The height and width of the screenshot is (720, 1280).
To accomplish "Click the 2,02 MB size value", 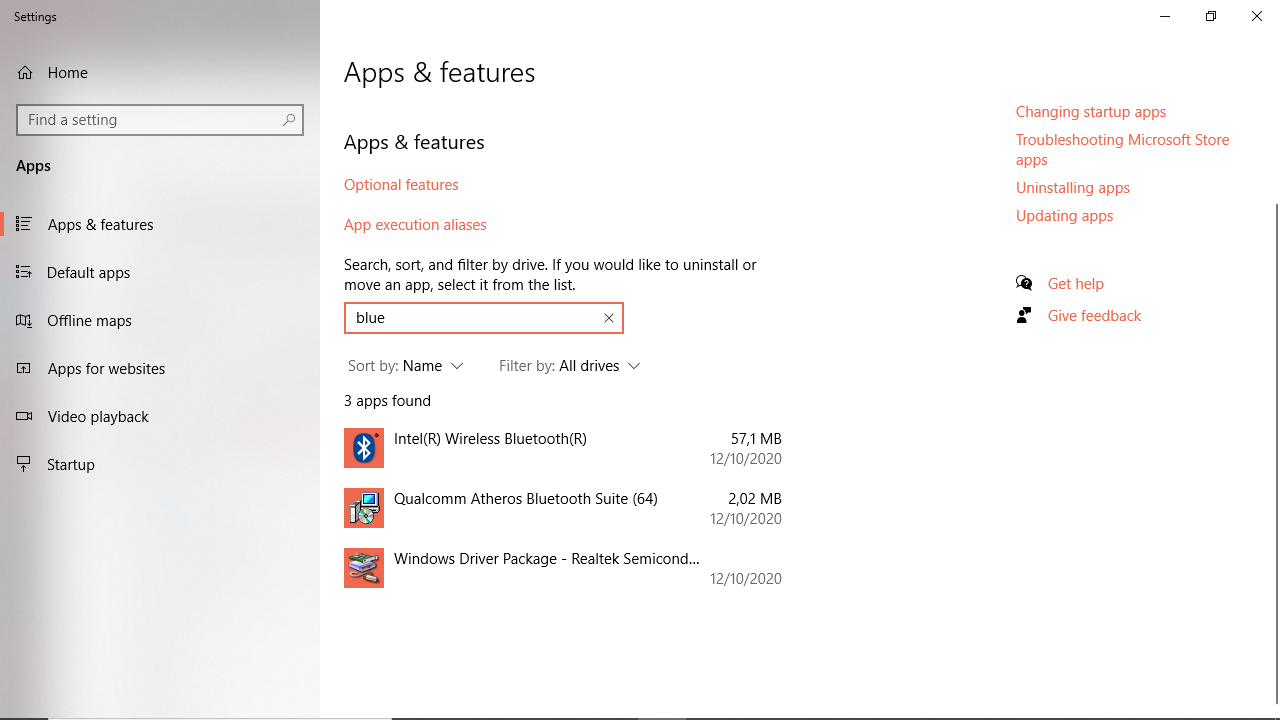I will tap(755, 498).
